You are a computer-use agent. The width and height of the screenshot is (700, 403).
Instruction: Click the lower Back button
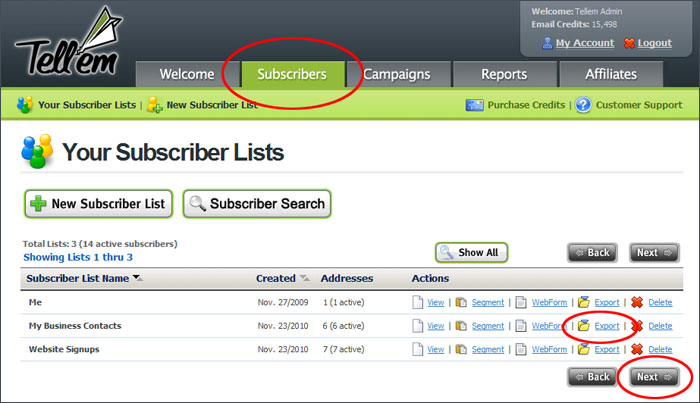pos(592,377)
